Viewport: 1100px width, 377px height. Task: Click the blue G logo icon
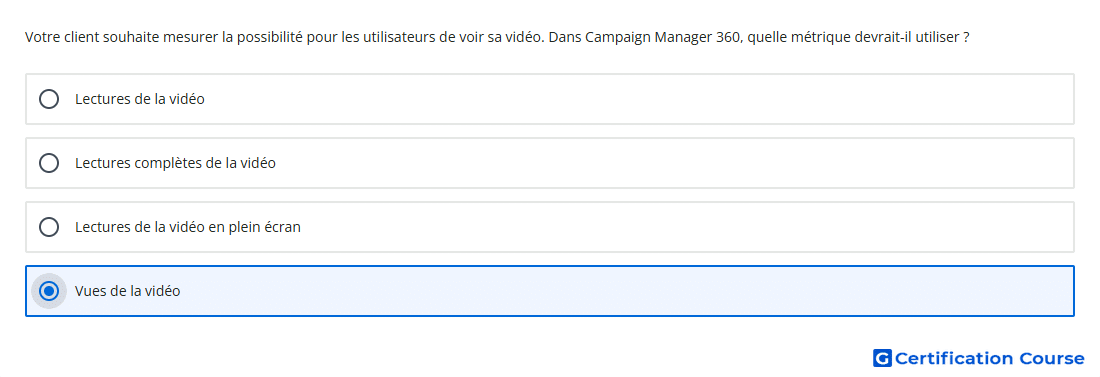pos(882,359)
